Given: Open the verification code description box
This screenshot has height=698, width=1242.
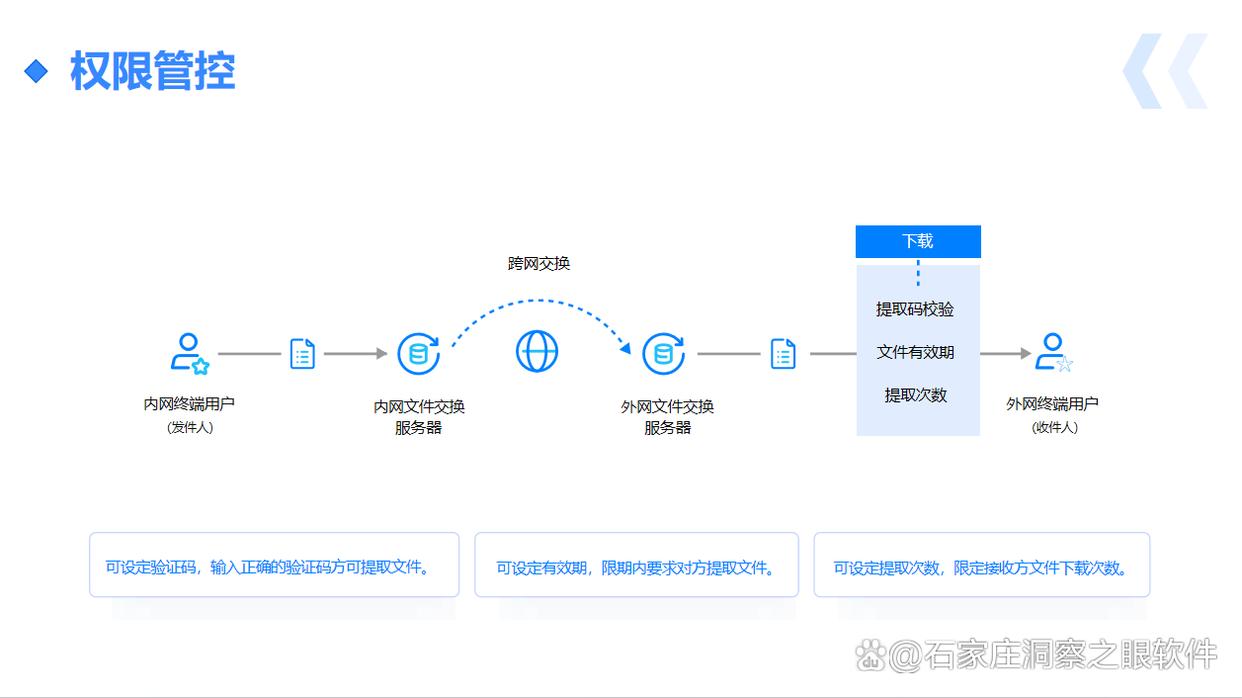Looking at the screenshot, I should (x=274, y=566).
